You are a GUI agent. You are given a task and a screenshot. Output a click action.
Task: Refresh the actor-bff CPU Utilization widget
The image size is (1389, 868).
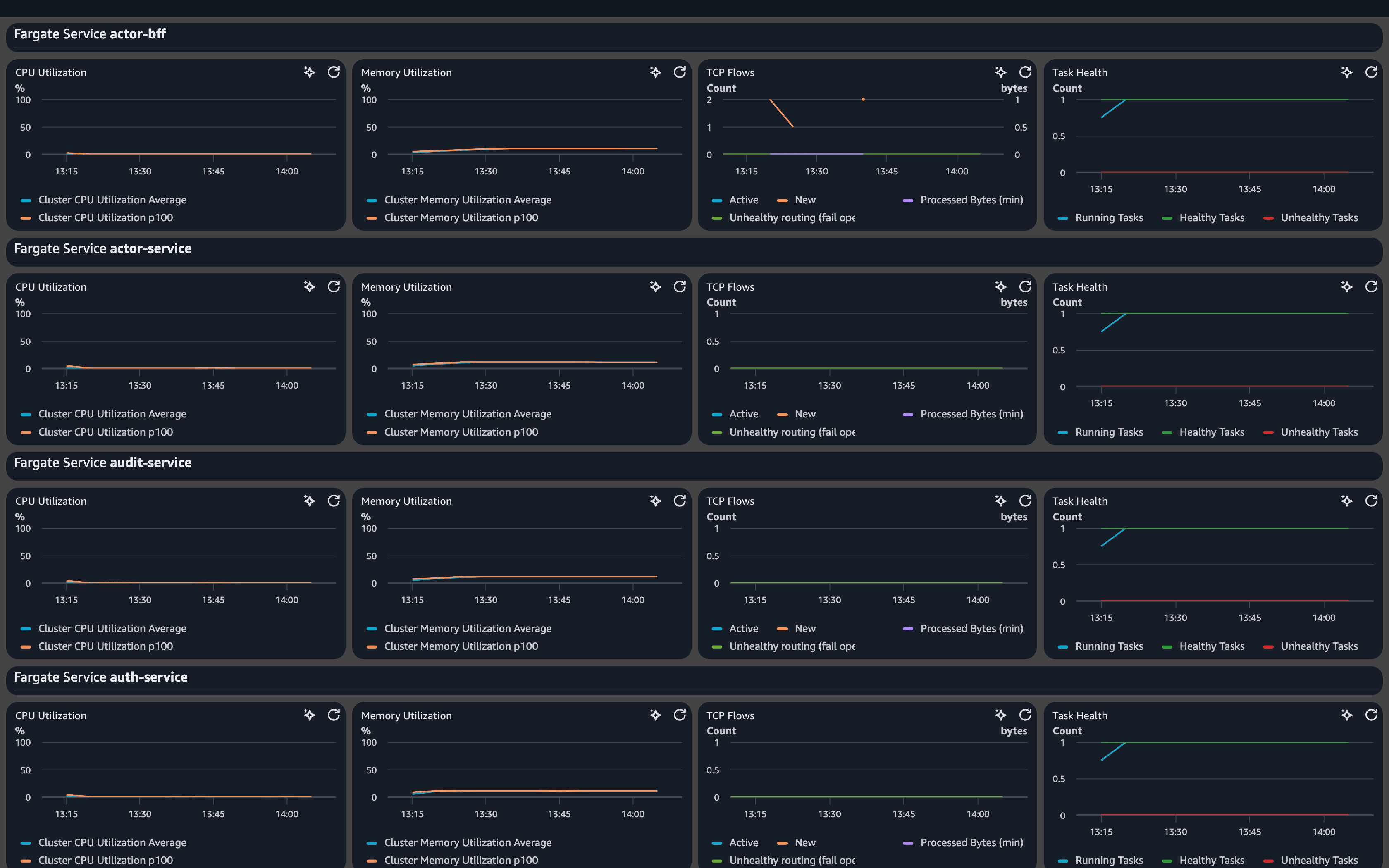coord(334,72)
